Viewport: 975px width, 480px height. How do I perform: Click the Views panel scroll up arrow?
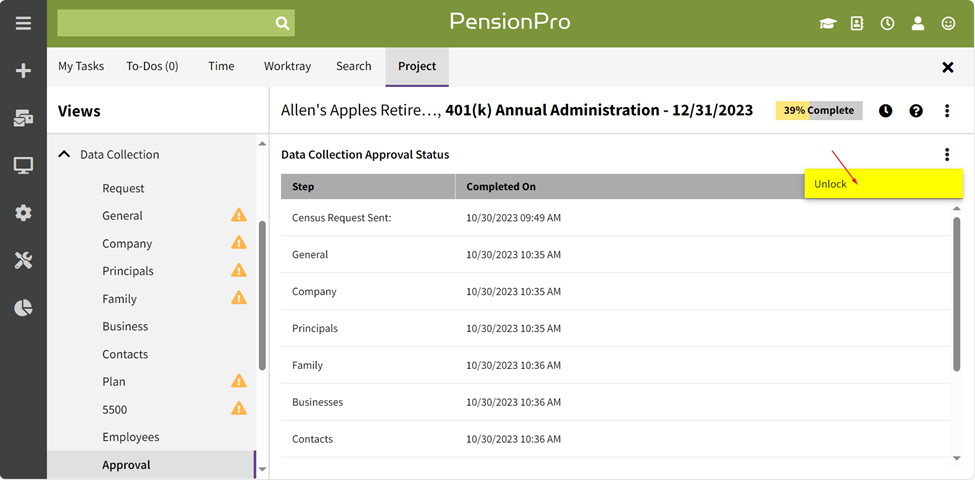262,144
